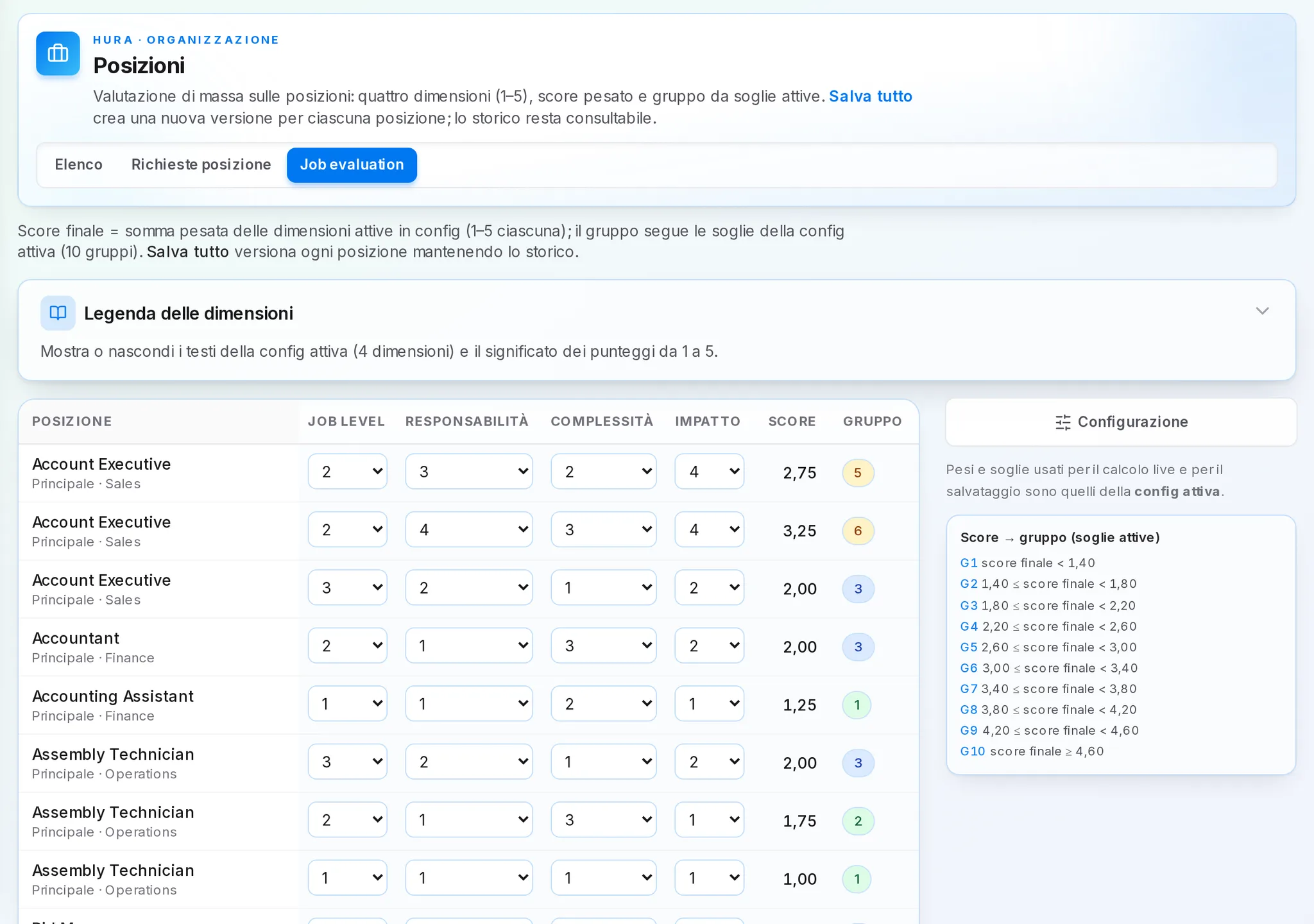Click the book icon beside Legenda delle dimensioni
The image size is (1314, 924).
point(58,313)
